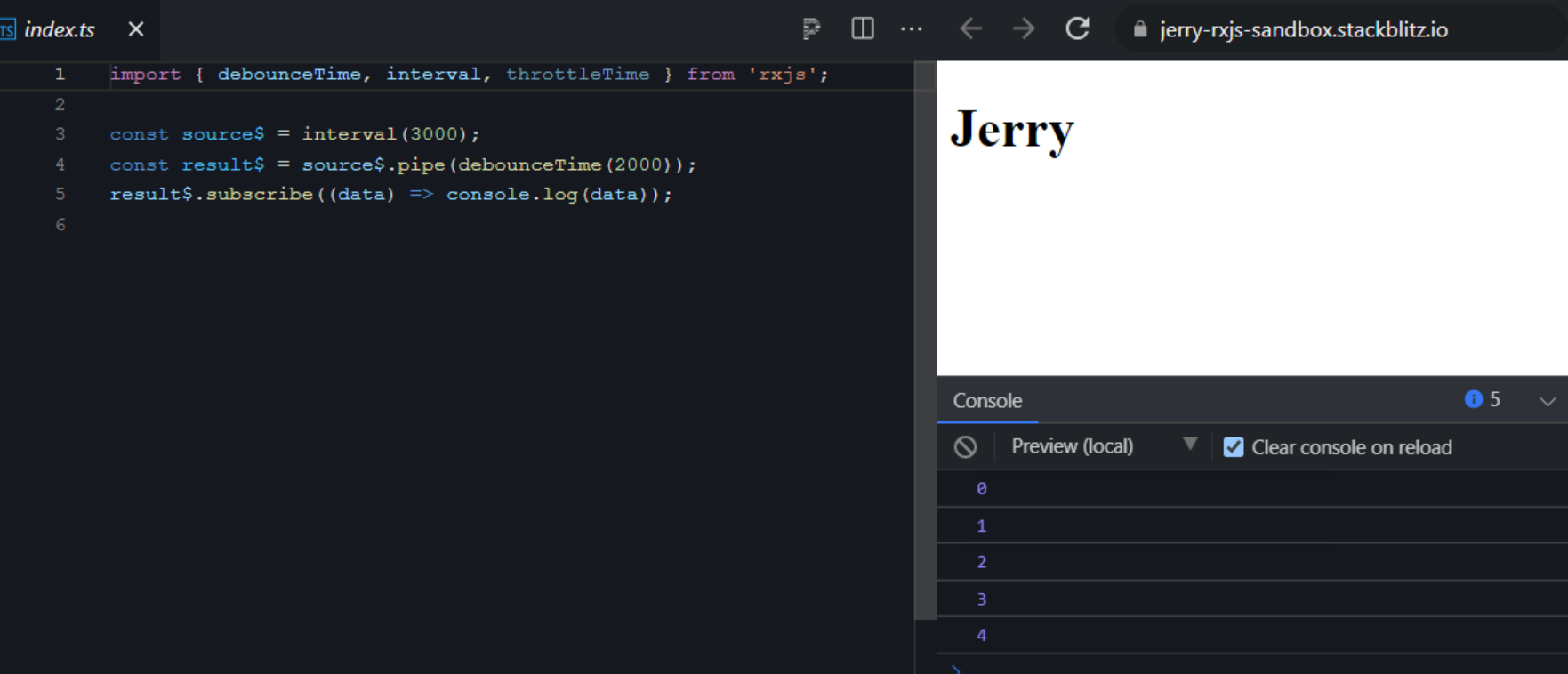
Task: Click line number 4 in the gutter
Action: tap(60, 164)
